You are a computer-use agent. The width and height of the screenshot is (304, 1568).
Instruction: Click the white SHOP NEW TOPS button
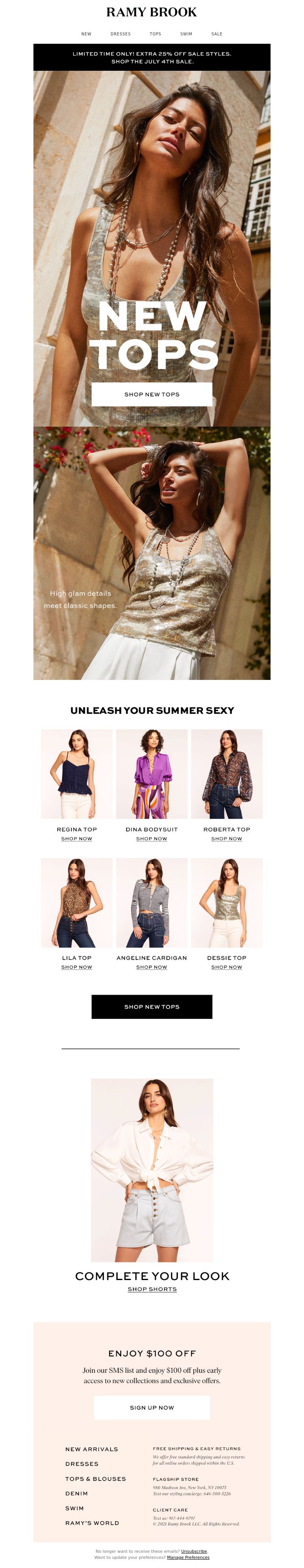coord(152,395)
